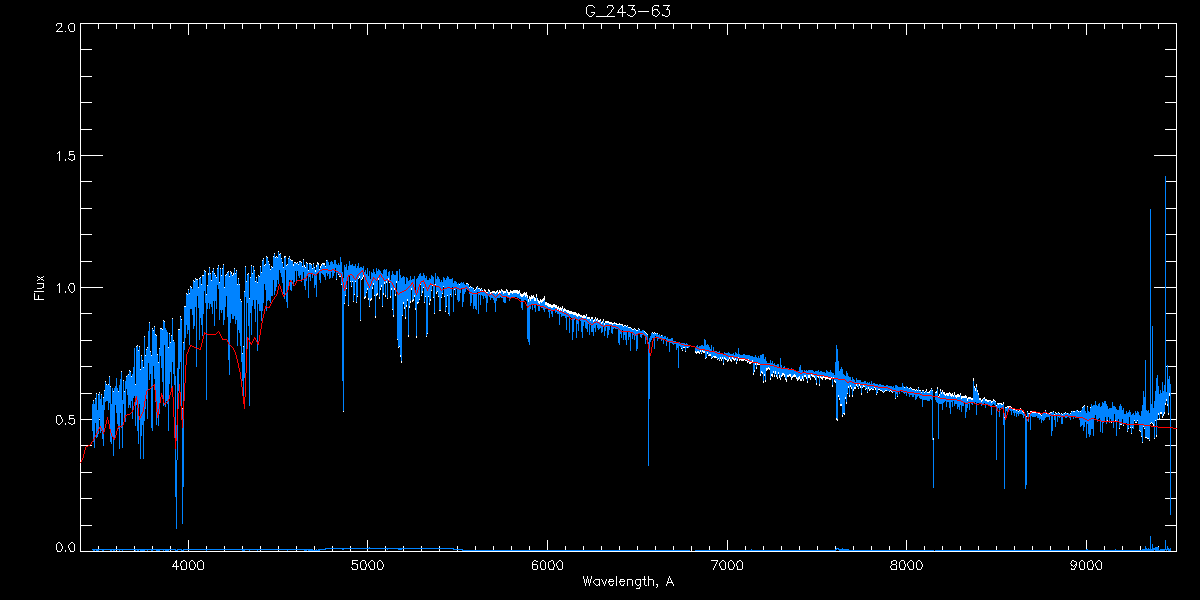Click the 5000 wavelength tick label
1200x600 pixels.
[x=368, y=565]
